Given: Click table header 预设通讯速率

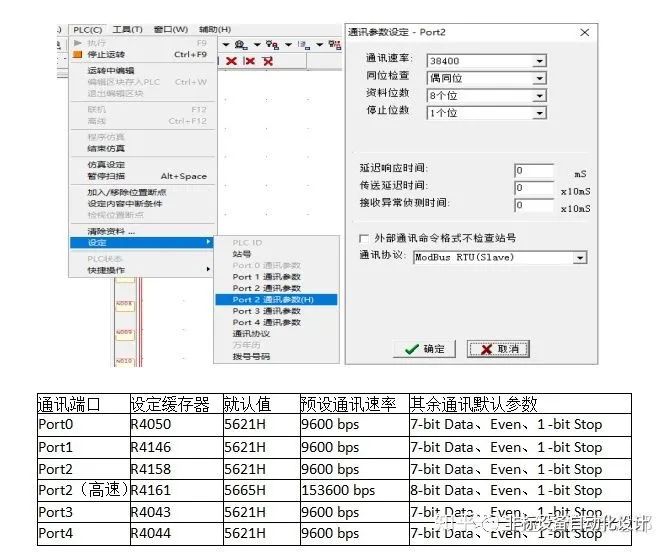Looking at the screenshot, I should pos(355,404).
